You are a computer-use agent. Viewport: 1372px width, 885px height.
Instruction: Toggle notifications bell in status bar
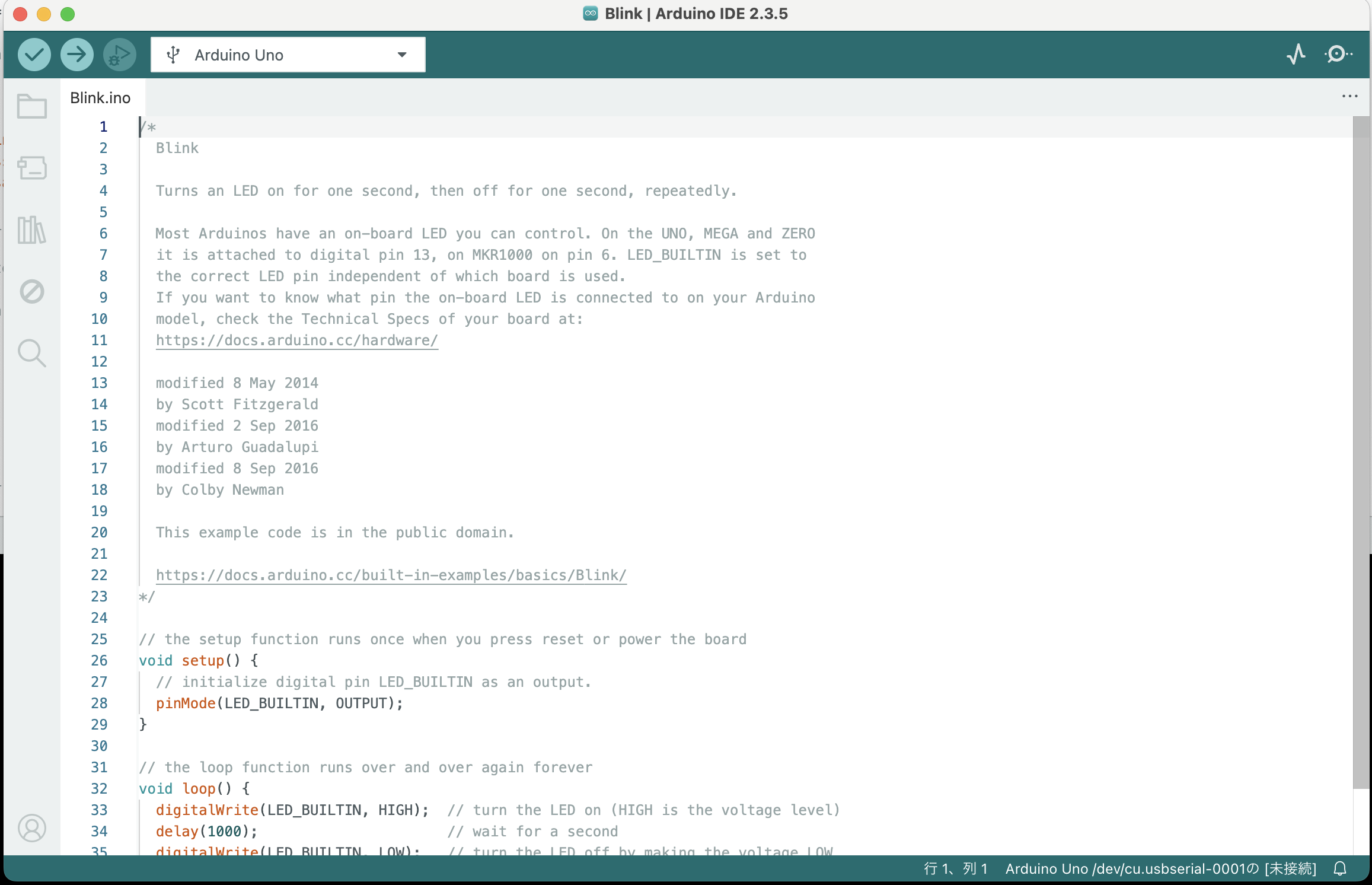1340,869
